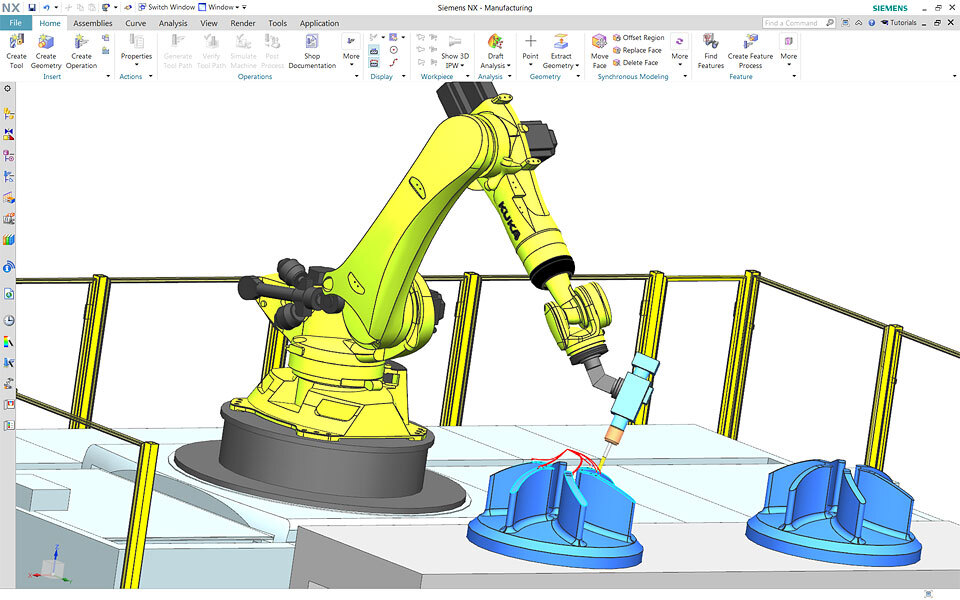This screenshot has width=960, height=600.
Task: Open the History clock icon in sidebar
Action: 9,320
